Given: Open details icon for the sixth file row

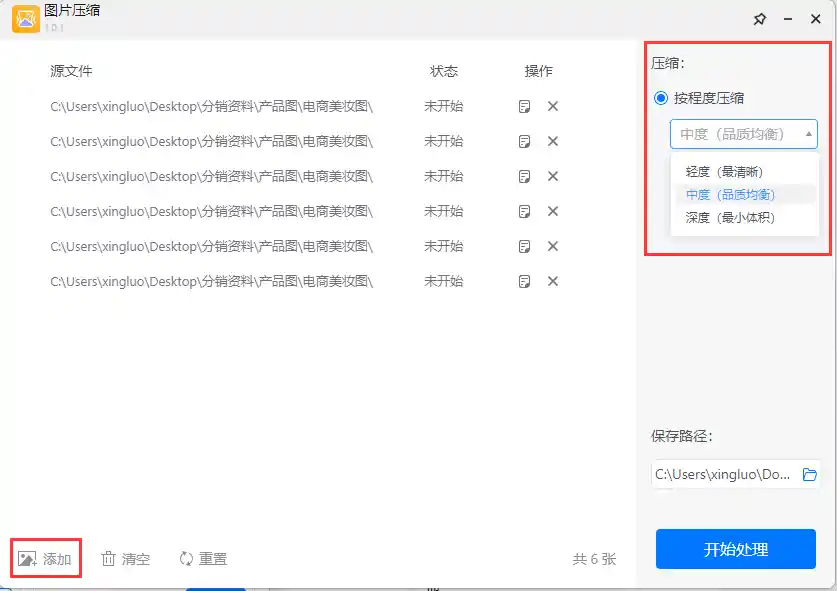Looking at the screenshot, I should [524, 281].
